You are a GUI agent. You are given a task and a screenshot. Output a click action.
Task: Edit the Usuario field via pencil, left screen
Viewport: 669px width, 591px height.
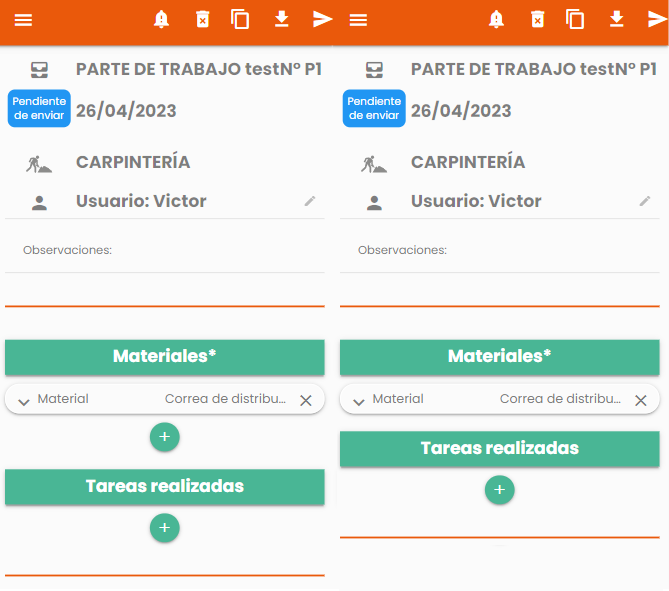coord(310,201)
